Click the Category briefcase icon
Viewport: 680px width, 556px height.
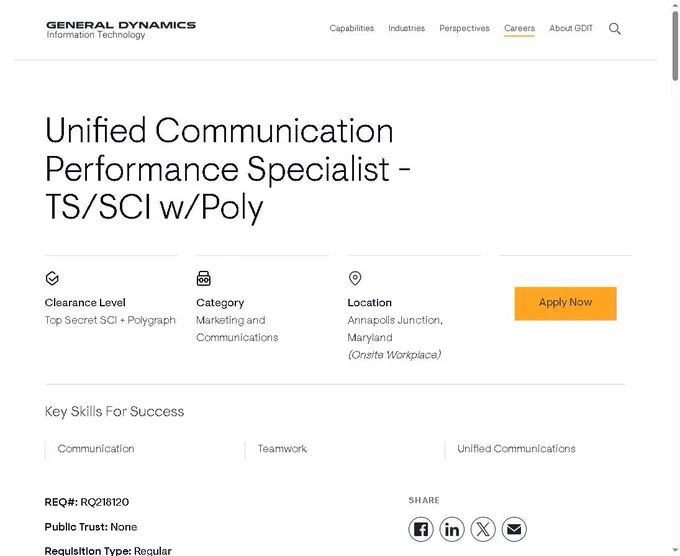(x=203, y=278)
